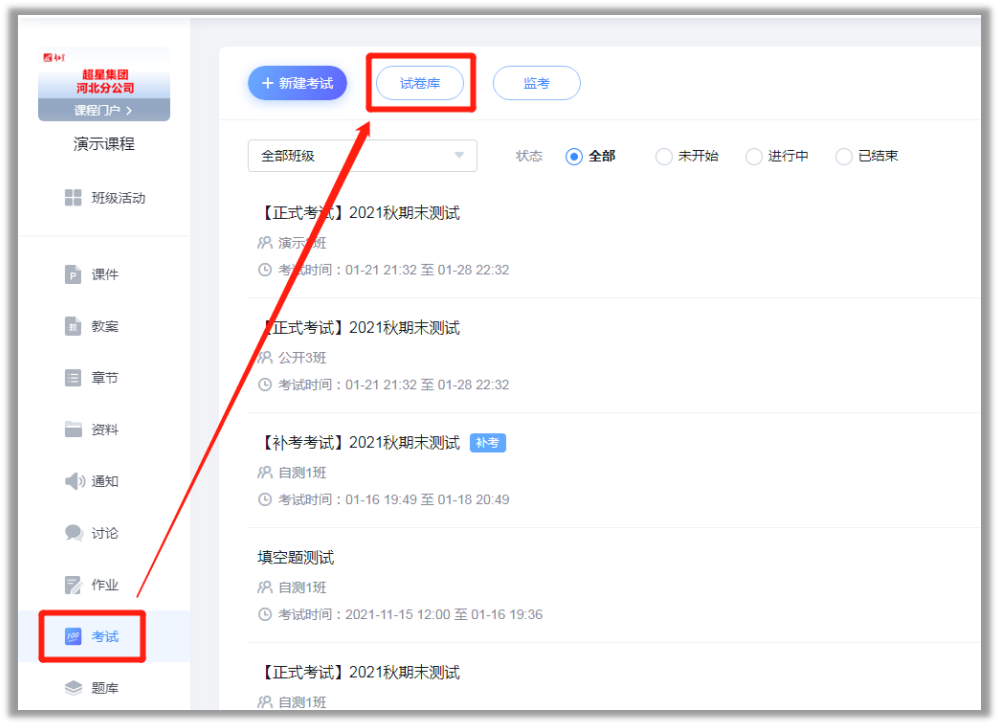This screenshot has height=726, width=999.
Task: Click the 考试 score icon
Action: tap(73, 636)
